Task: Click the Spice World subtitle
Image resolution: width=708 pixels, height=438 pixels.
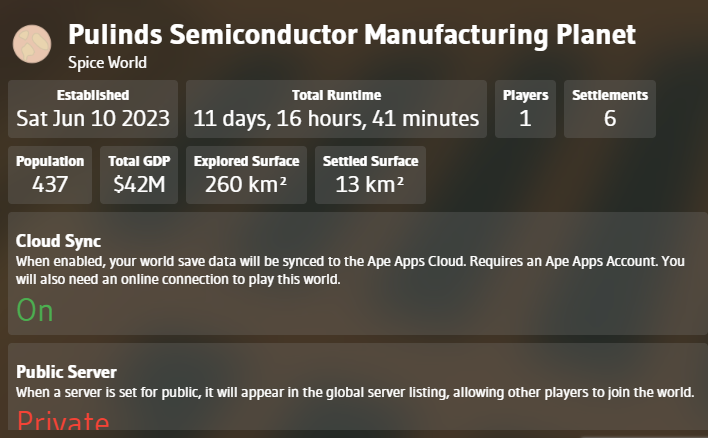Action: click(107, 62)
